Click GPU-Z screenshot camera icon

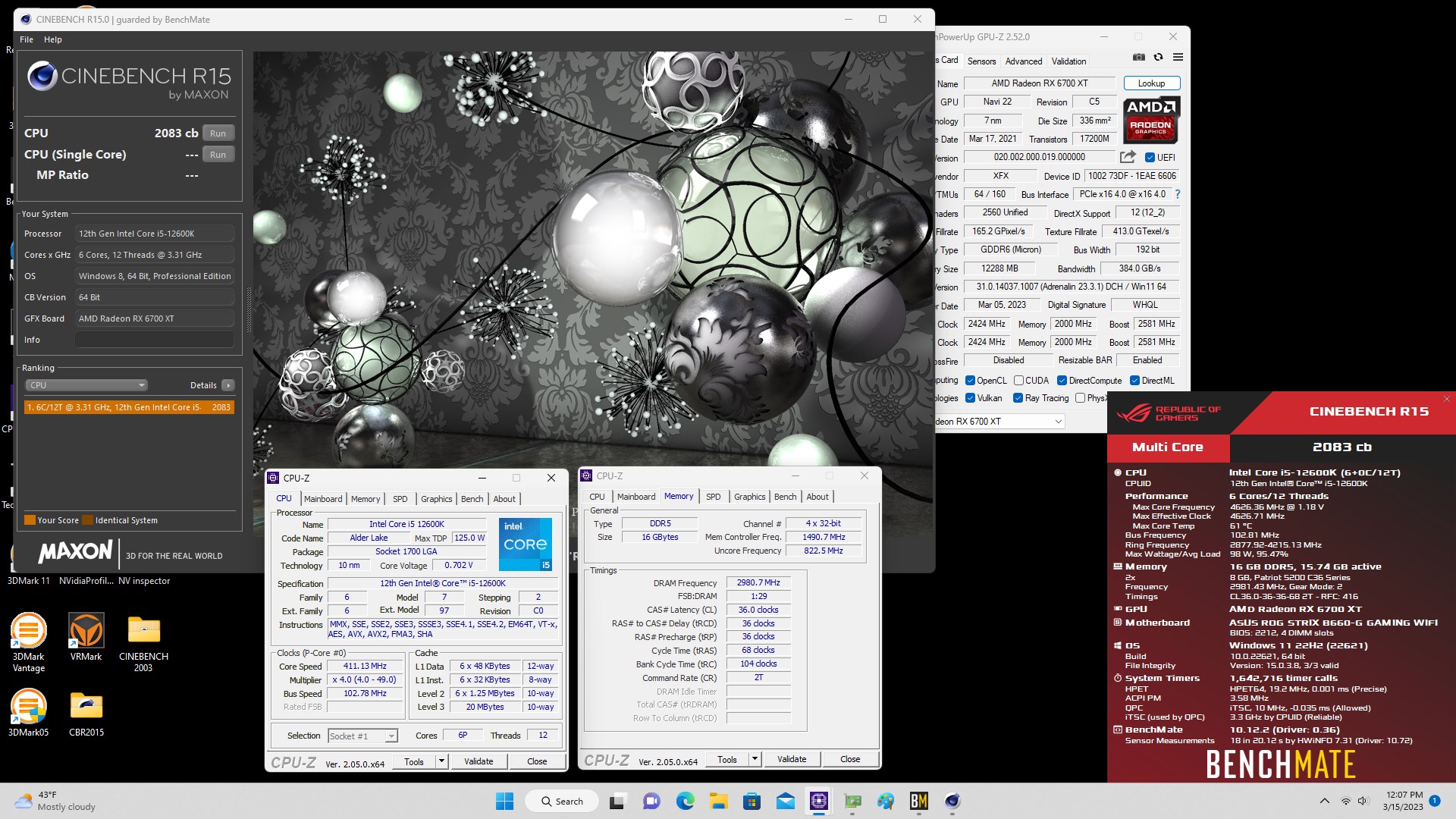(x=1138, y=58)
